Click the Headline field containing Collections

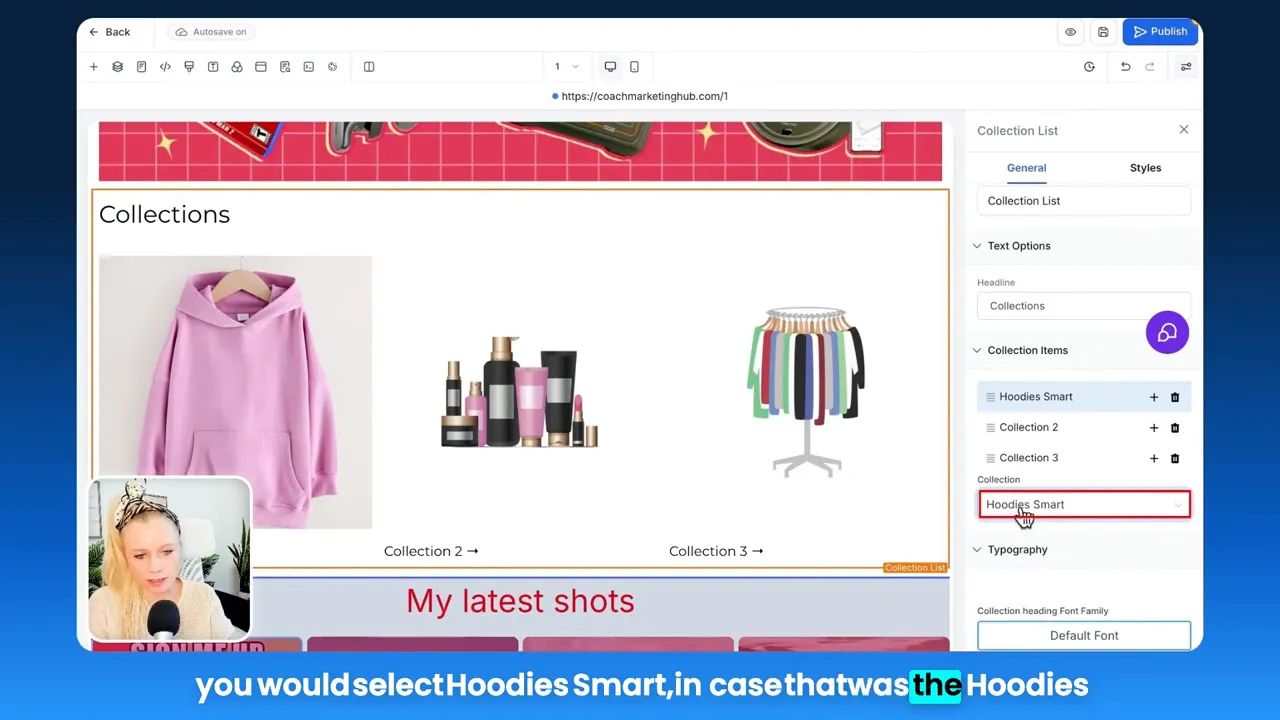point(1084,306)
